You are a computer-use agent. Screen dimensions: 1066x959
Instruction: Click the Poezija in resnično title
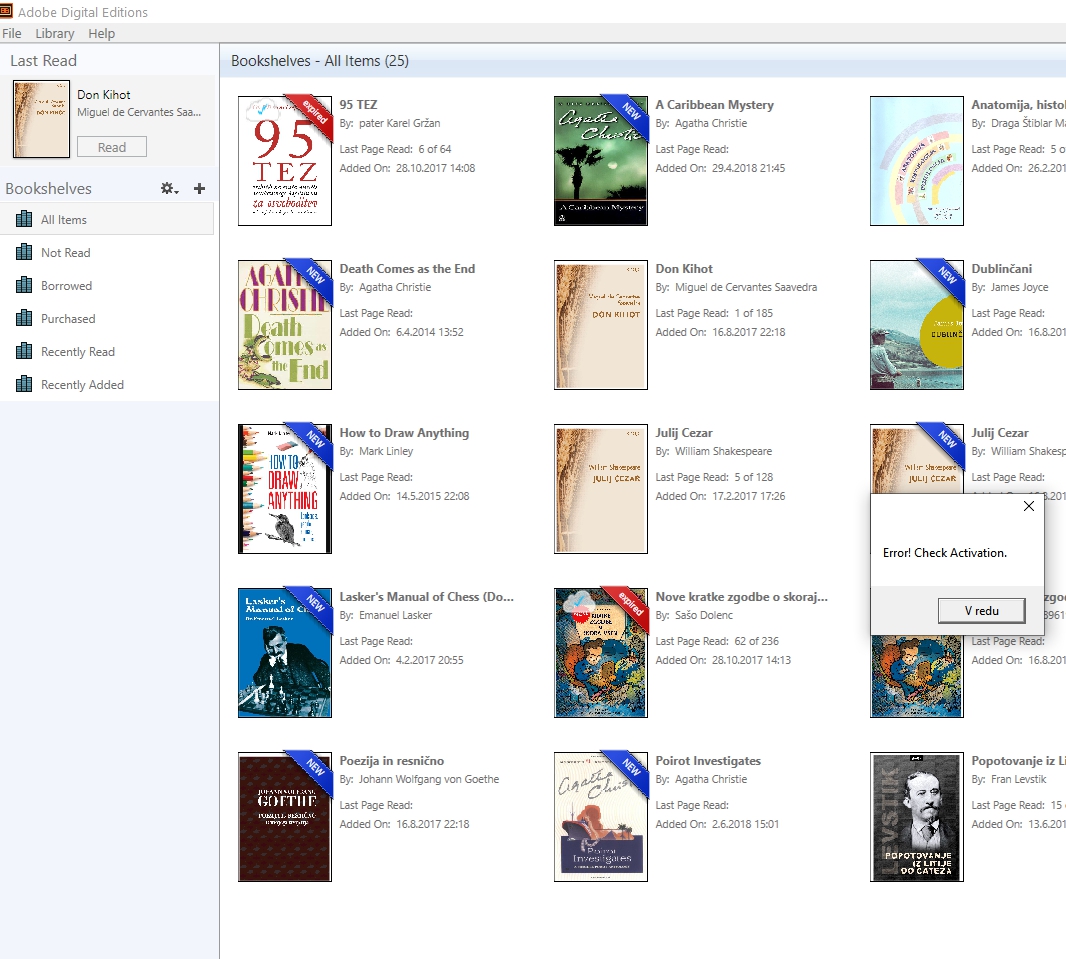coord(392,761)
